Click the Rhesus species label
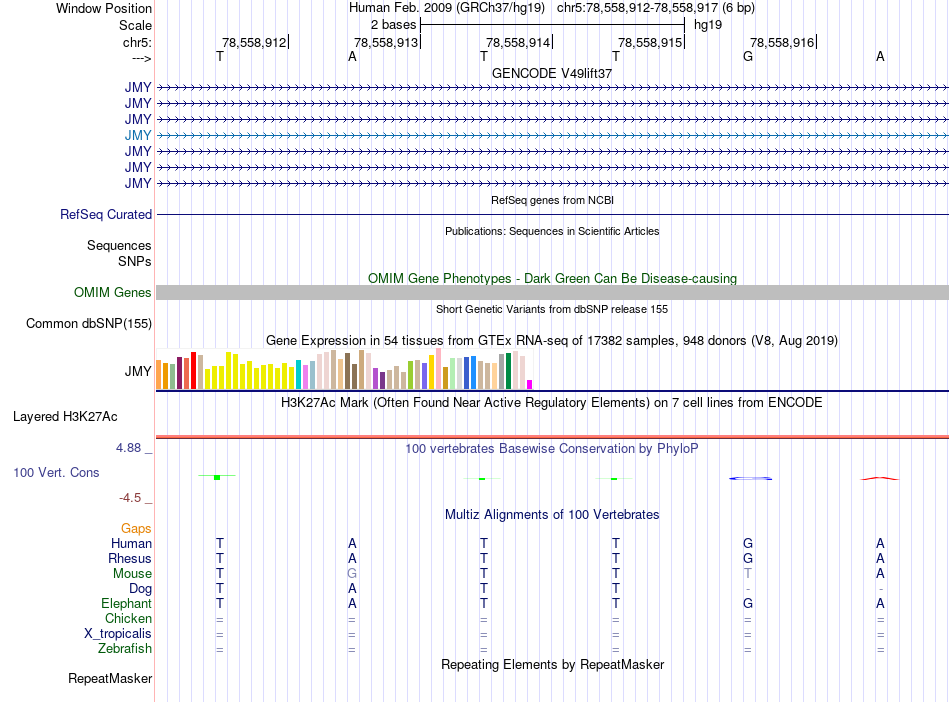950x702 pixels. point(130,558)
